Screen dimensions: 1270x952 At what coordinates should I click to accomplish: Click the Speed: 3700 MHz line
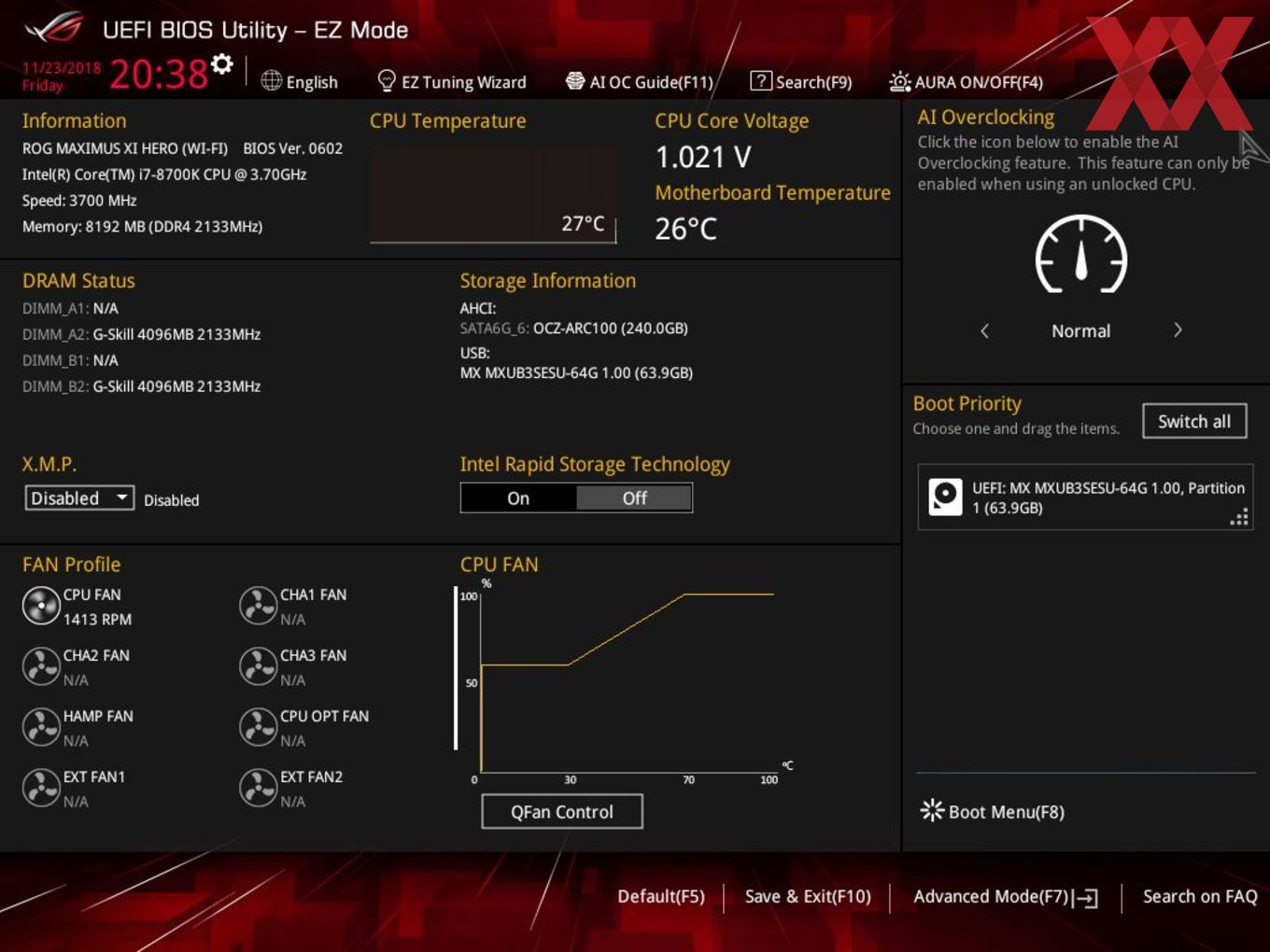point(79,201)
